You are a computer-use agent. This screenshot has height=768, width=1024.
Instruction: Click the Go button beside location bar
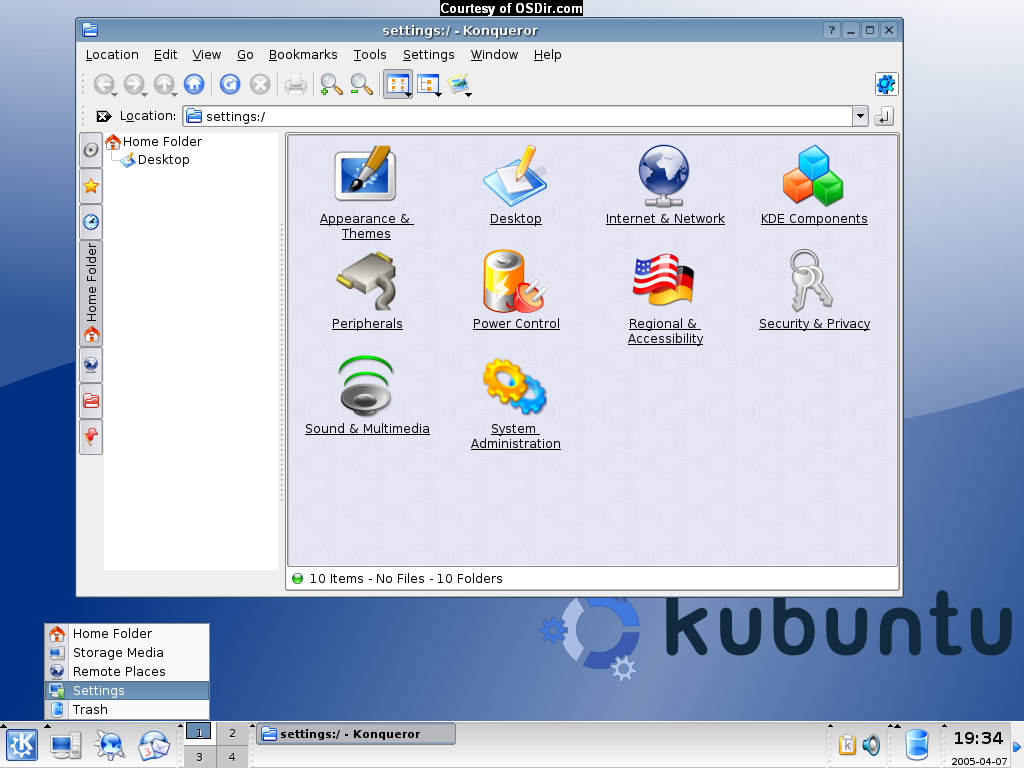(884, 116)
